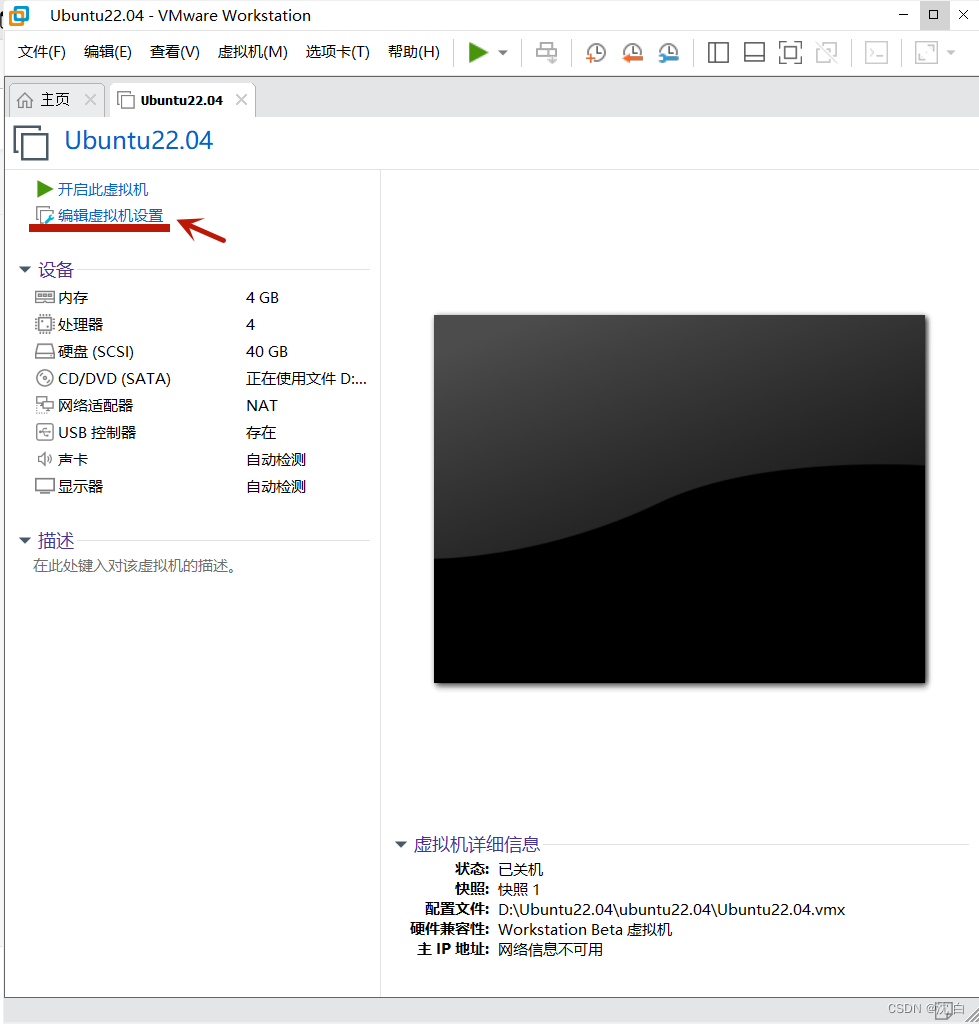
Task: Click the green play icon beside 开启此虚拟机
Action: [x=44, y=189]
